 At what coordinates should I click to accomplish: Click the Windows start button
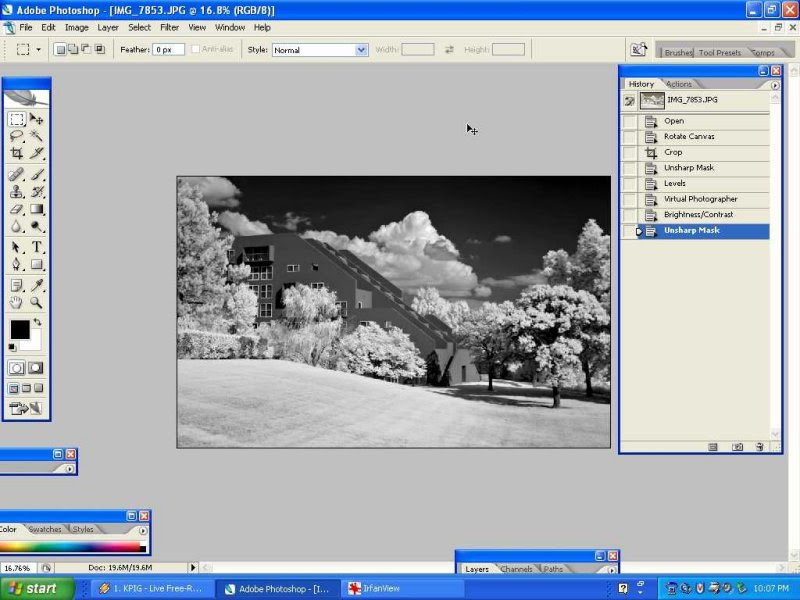click(37, 588)
